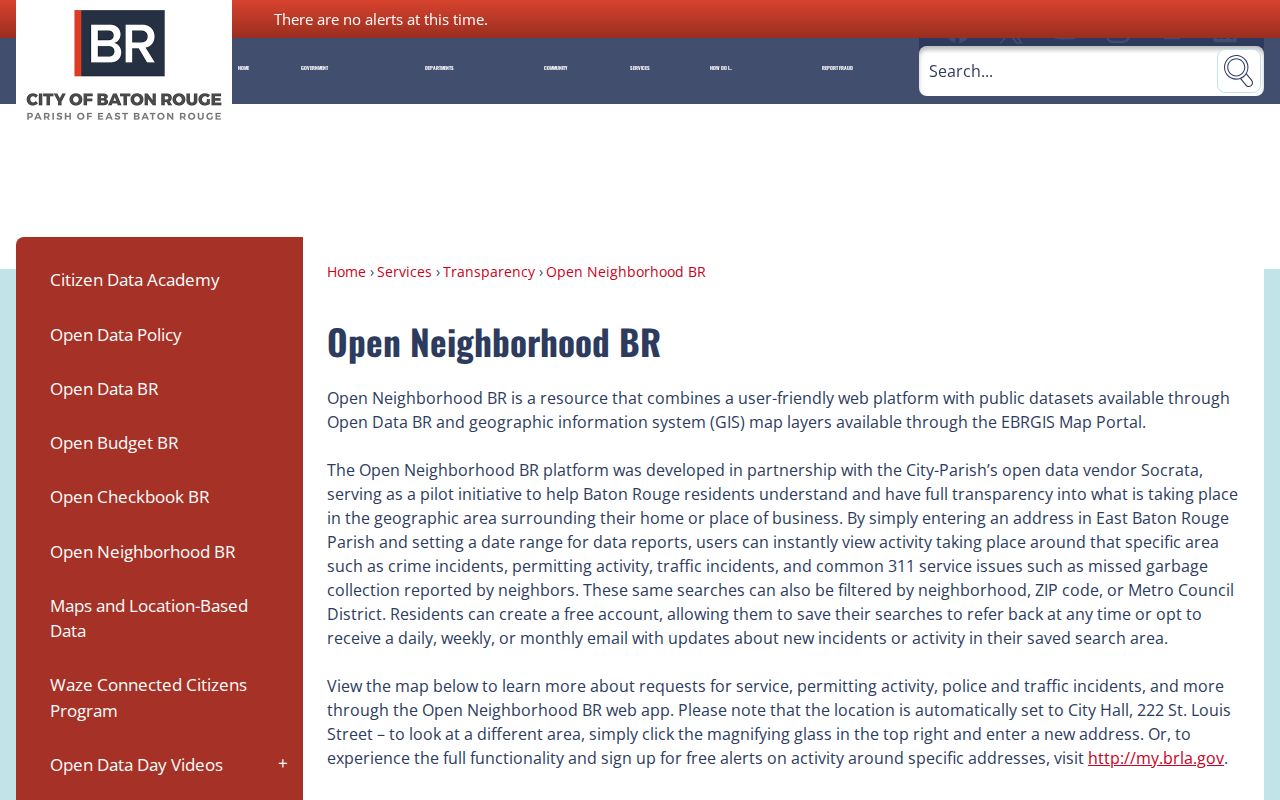Open the Open Data Policy sidebar link
Screen dimensions: 1280x800
(x=116, y=335)
